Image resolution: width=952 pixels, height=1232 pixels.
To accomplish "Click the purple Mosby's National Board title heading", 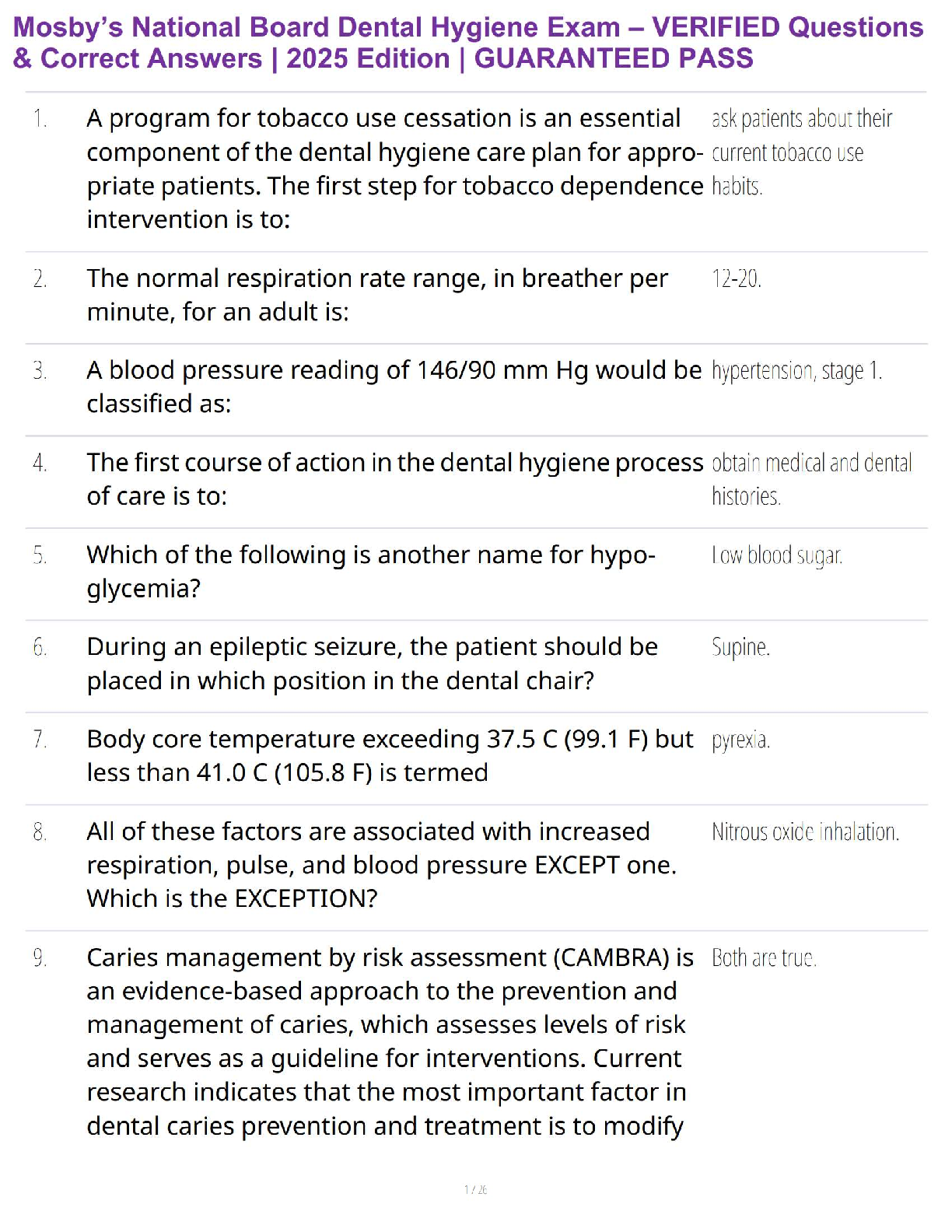I will [x=468, y=43].
